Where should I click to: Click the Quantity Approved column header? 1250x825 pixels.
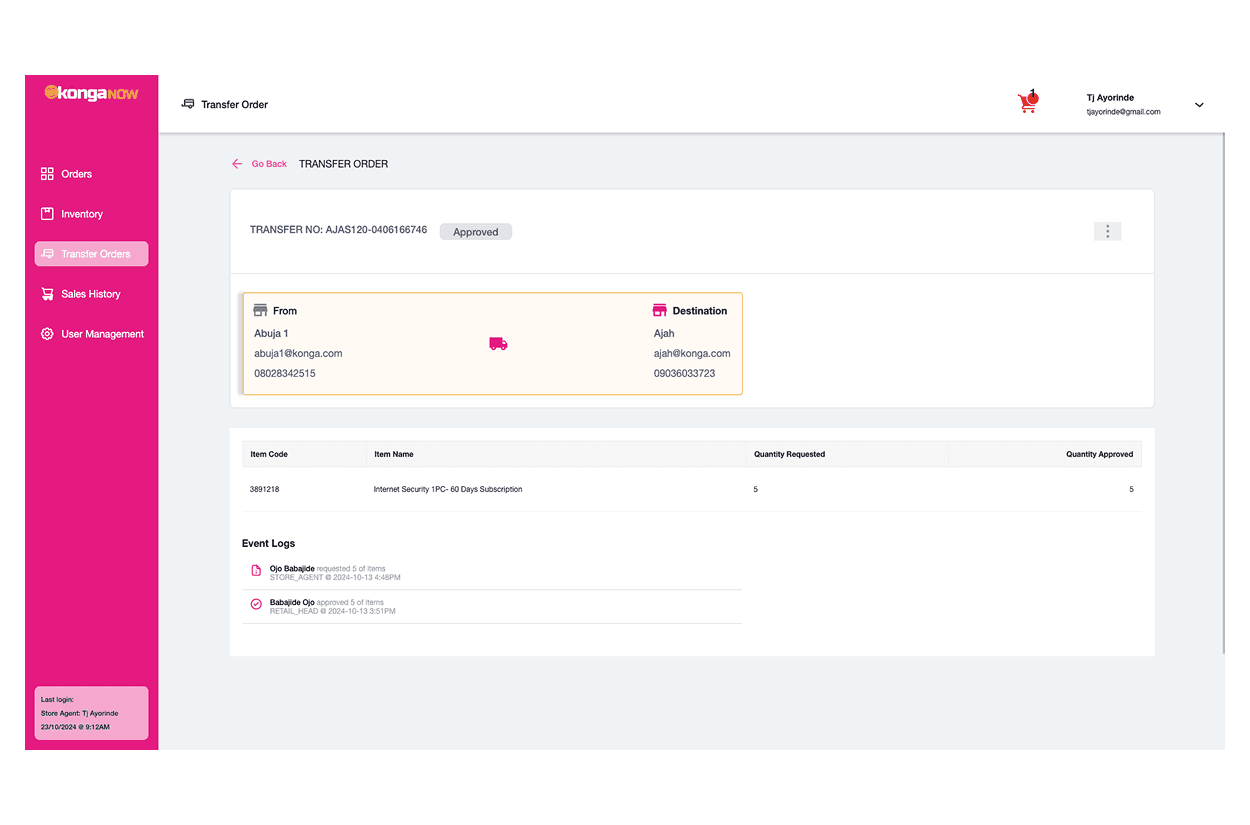(x=1098, y=454)
